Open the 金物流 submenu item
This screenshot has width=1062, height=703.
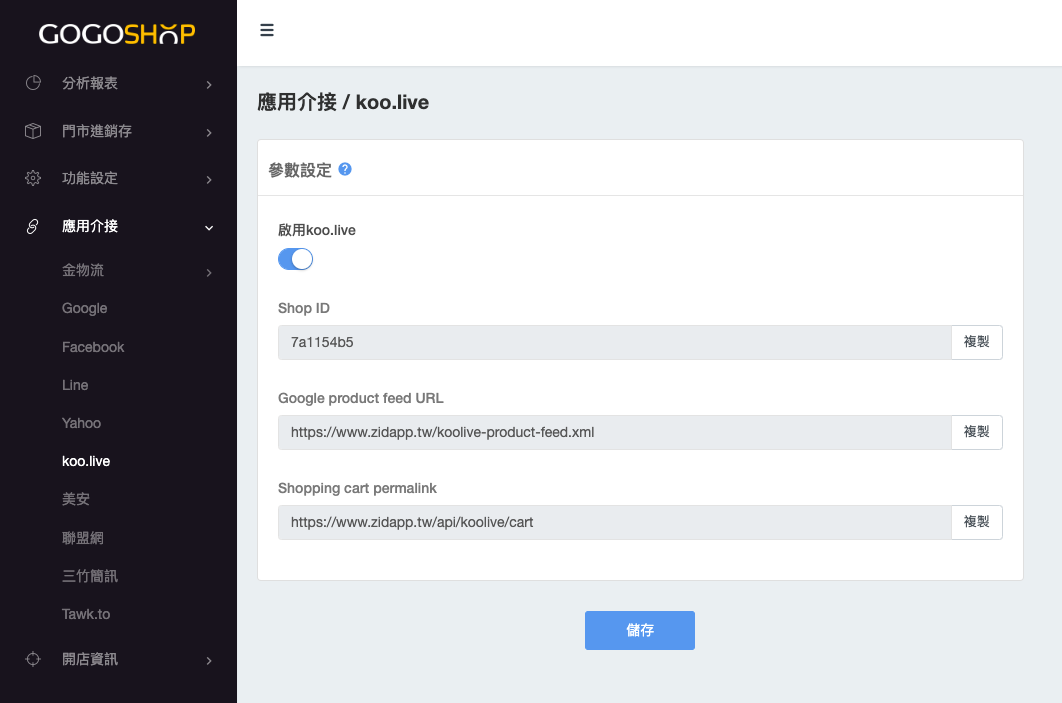(x=83, y=270)
